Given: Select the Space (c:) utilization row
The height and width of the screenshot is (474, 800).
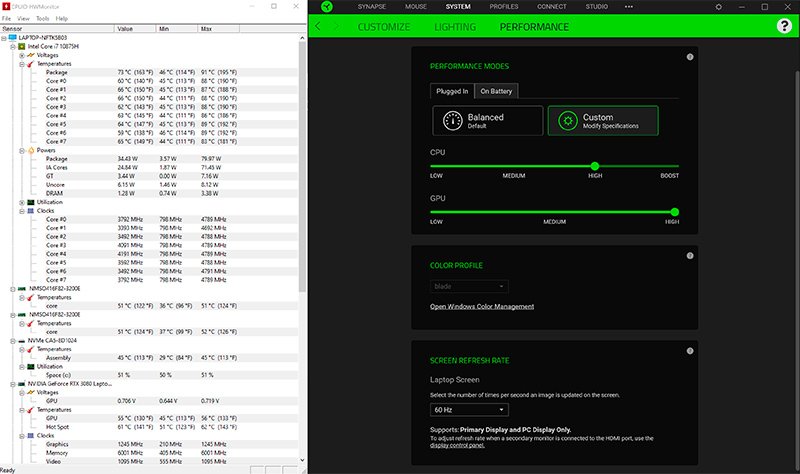Looking at the screenshot, I should pyautogui.click(x=149, y=375).
